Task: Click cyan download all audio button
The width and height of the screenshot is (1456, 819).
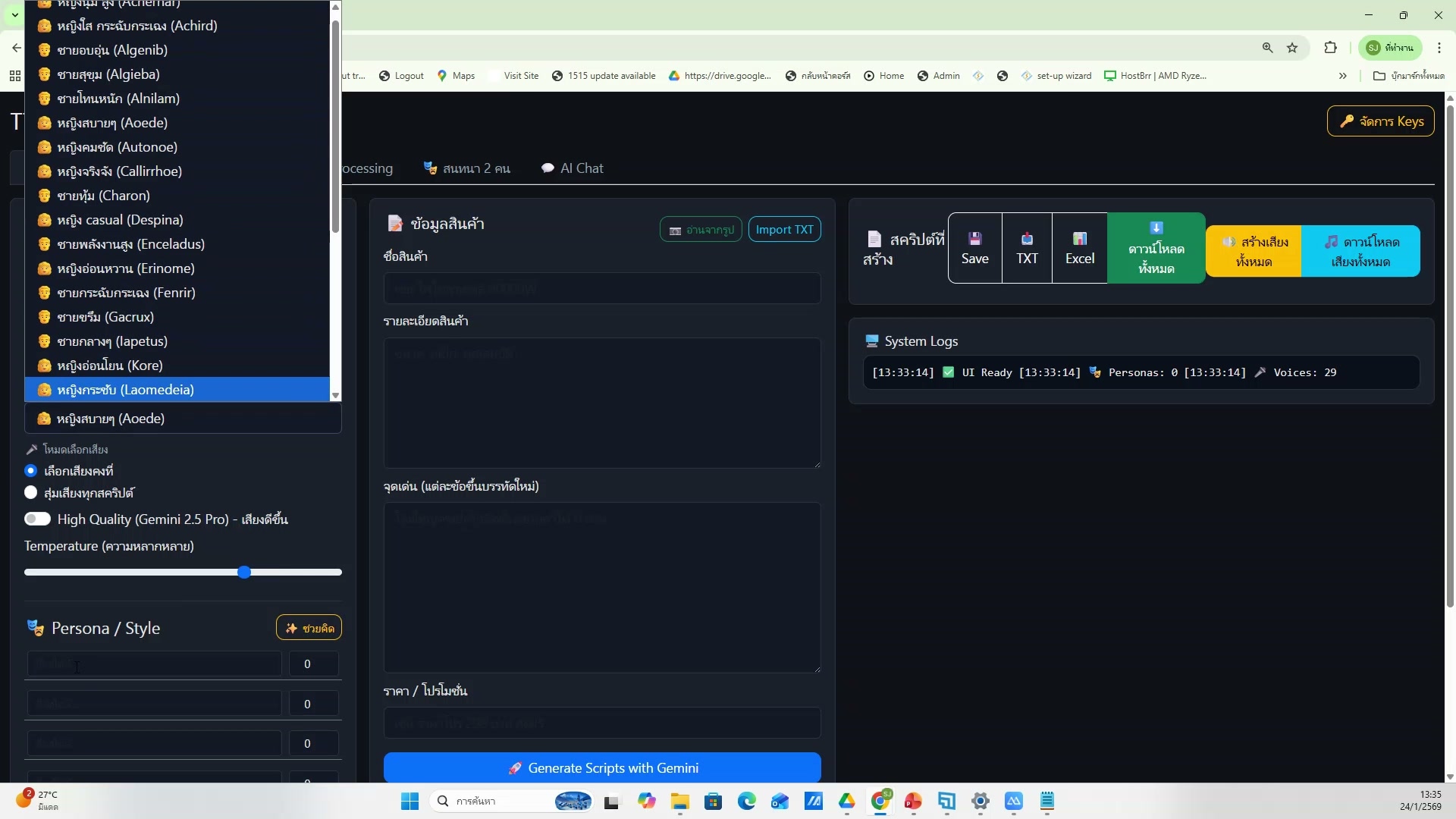Action: tap(1360, 251)
